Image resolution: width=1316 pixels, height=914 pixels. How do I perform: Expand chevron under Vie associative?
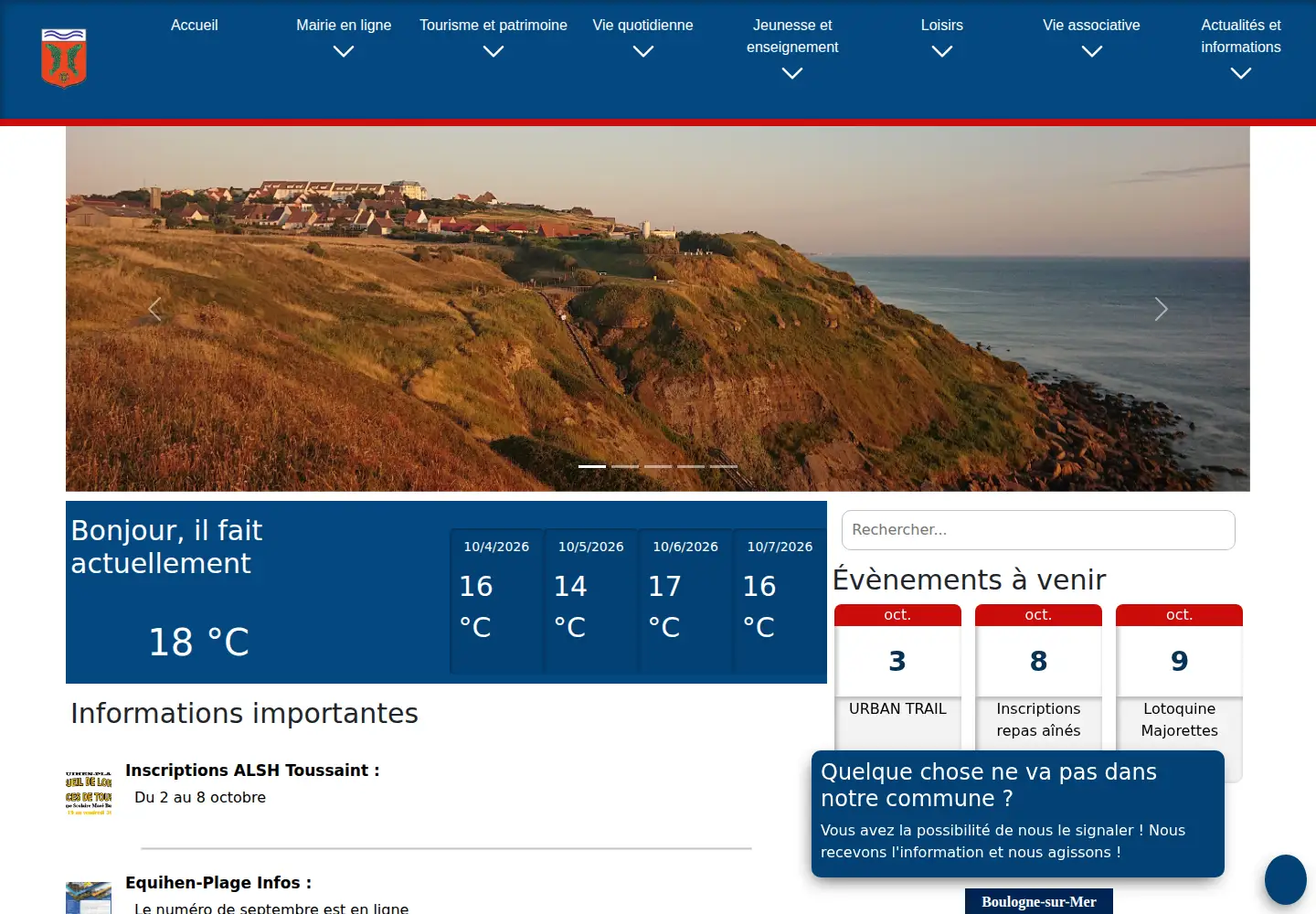tap(1092, 52)
